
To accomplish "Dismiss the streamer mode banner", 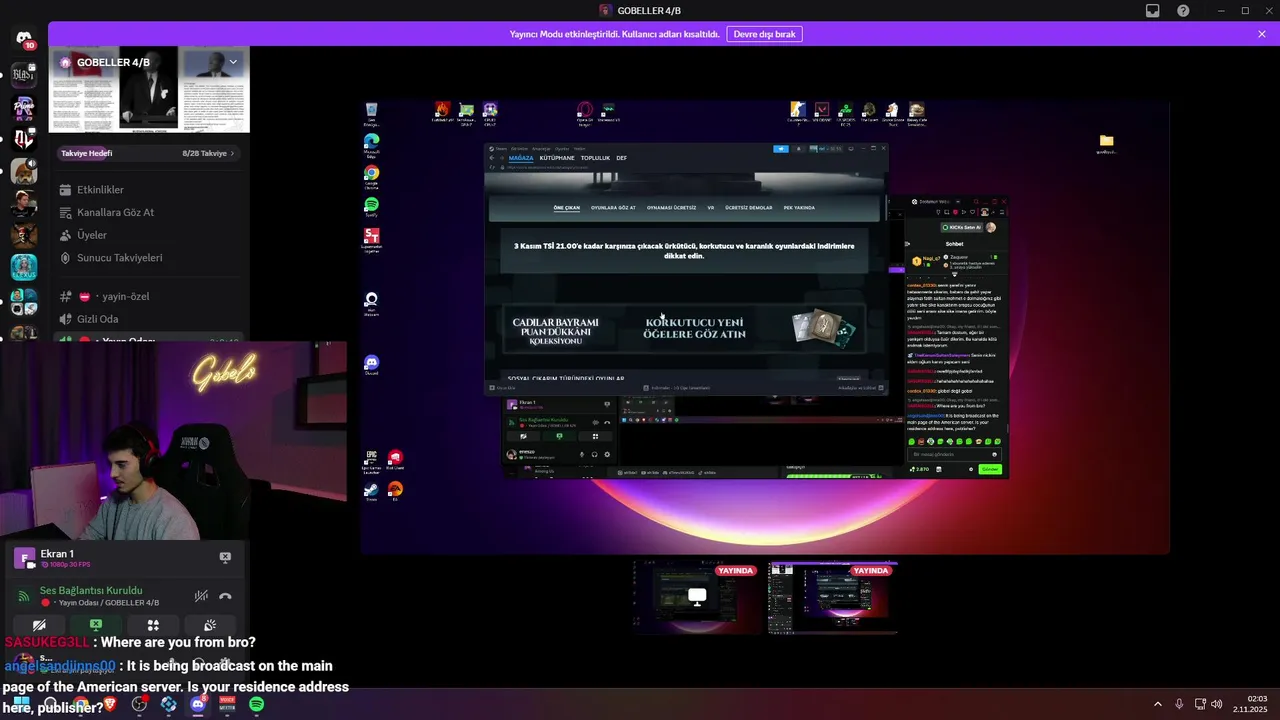I will pos(1262,34).
